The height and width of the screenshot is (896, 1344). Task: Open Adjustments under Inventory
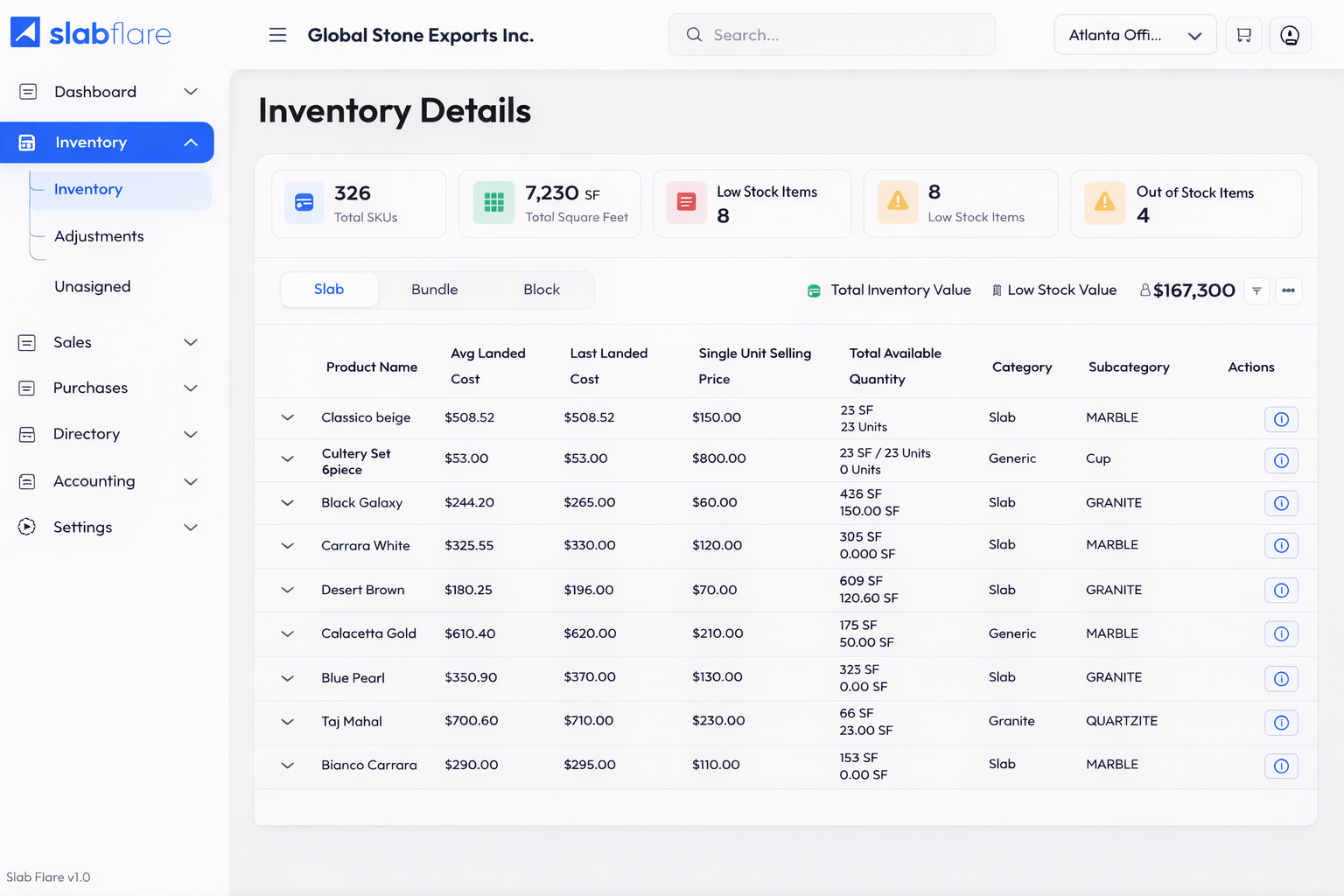pos(99,236)
